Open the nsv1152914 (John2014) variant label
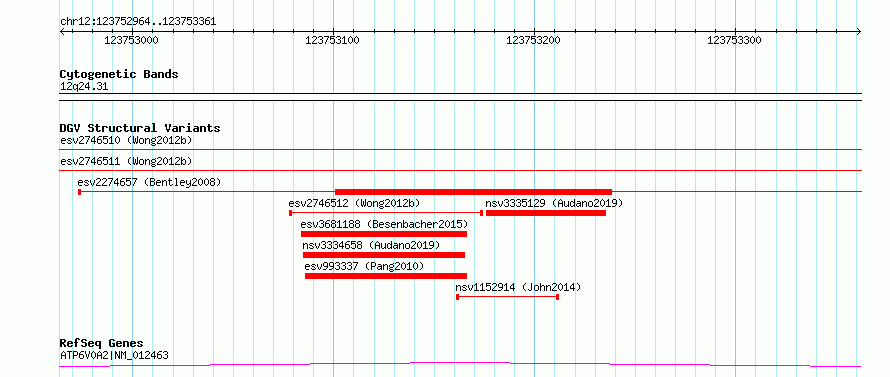 pyautogui.click(x=518, y=287)
